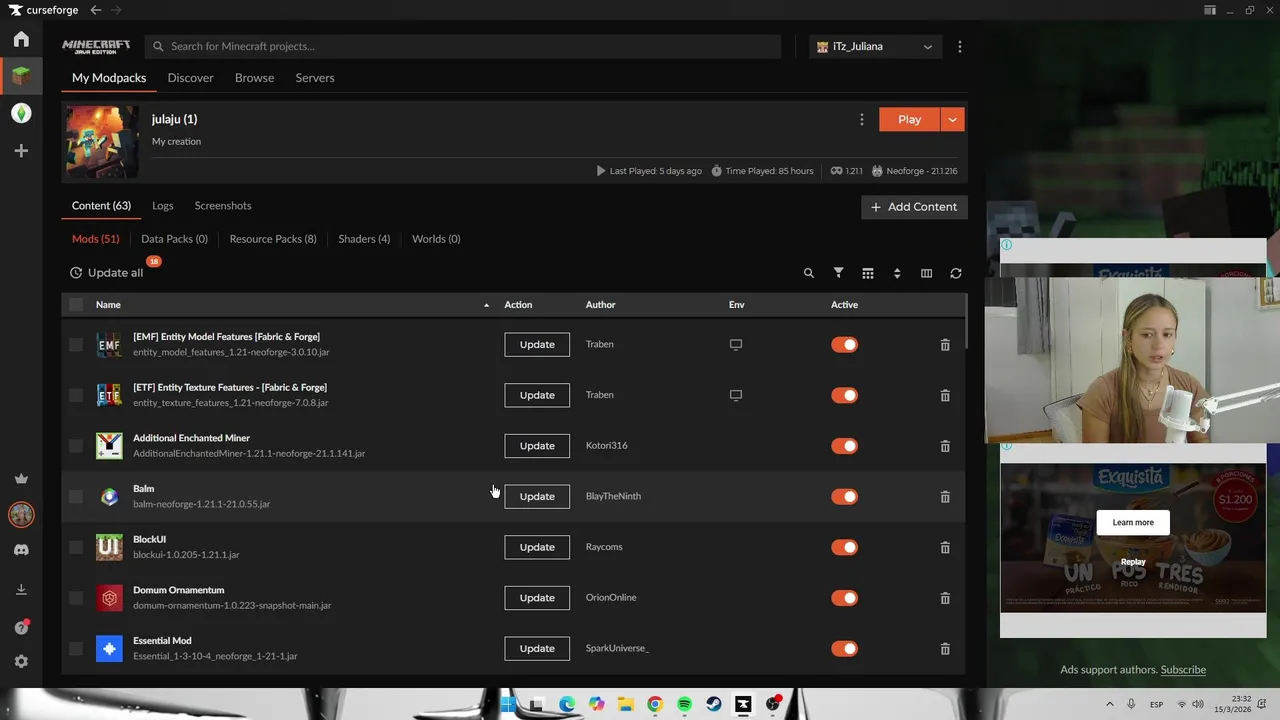Select the Shaders (4) tab
The image size is (1280, 720).
[364, 239]
